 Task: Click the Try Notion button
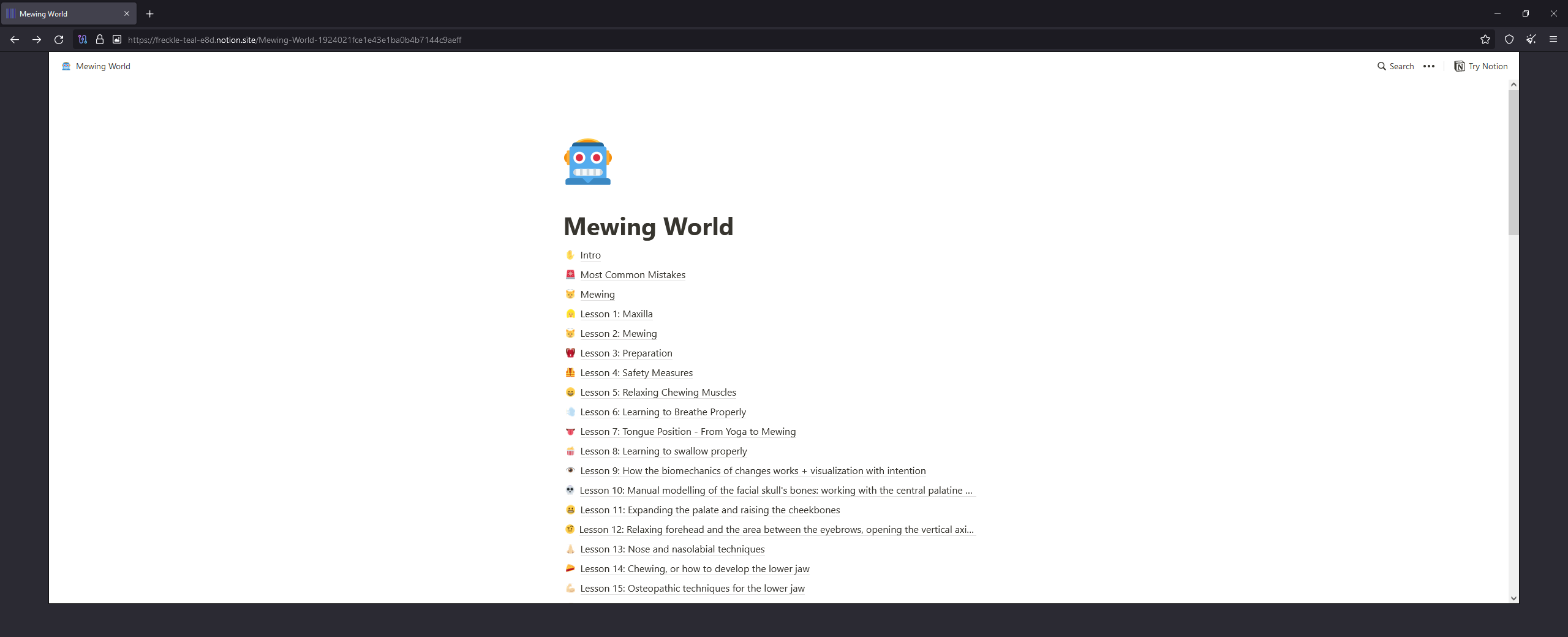pos(1481,66)
